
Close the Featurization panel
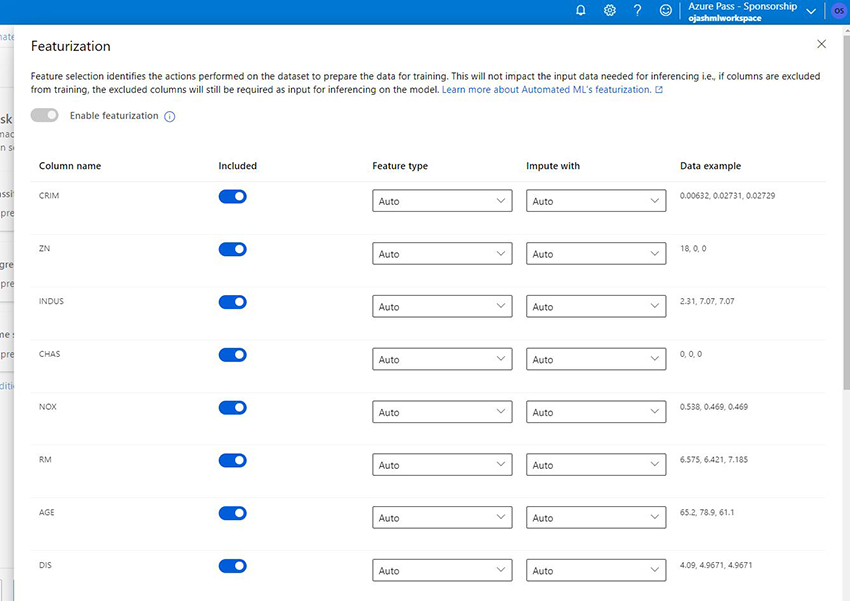[822, 44]
